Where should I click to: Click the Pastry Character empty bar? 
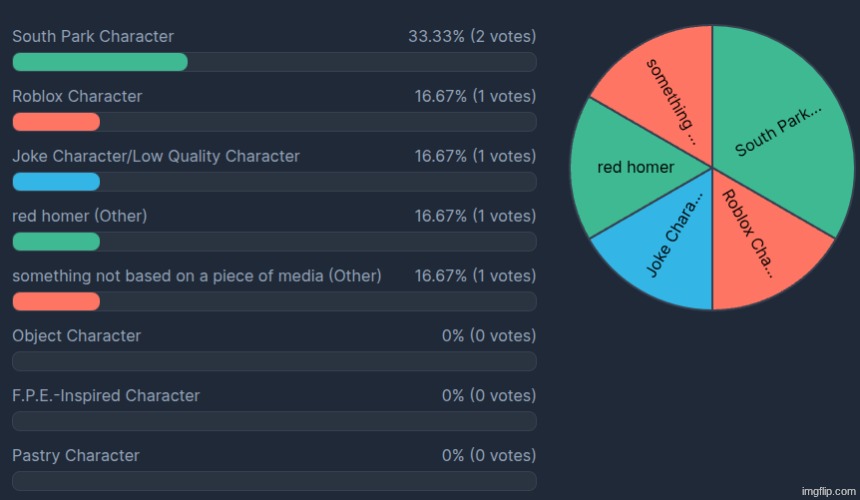(274, 481)
